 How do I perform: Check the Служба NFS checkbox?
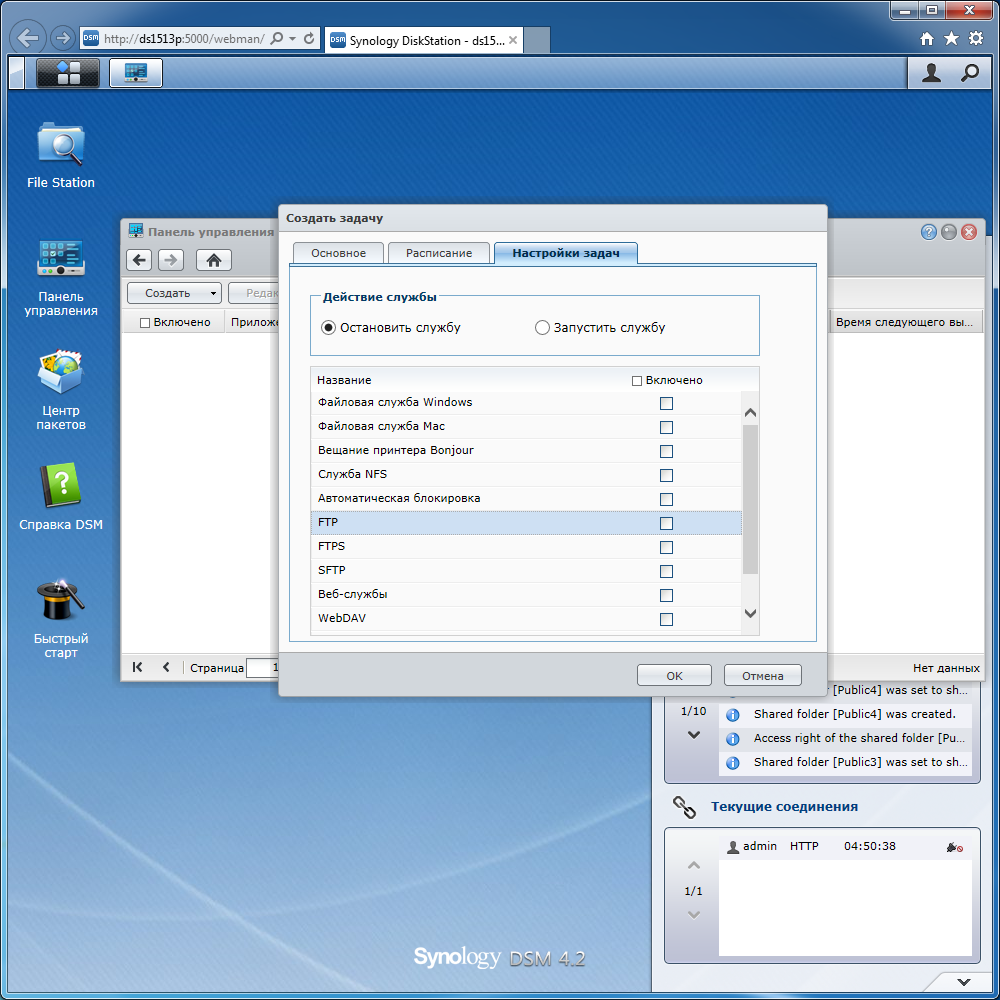pos(666,476)
